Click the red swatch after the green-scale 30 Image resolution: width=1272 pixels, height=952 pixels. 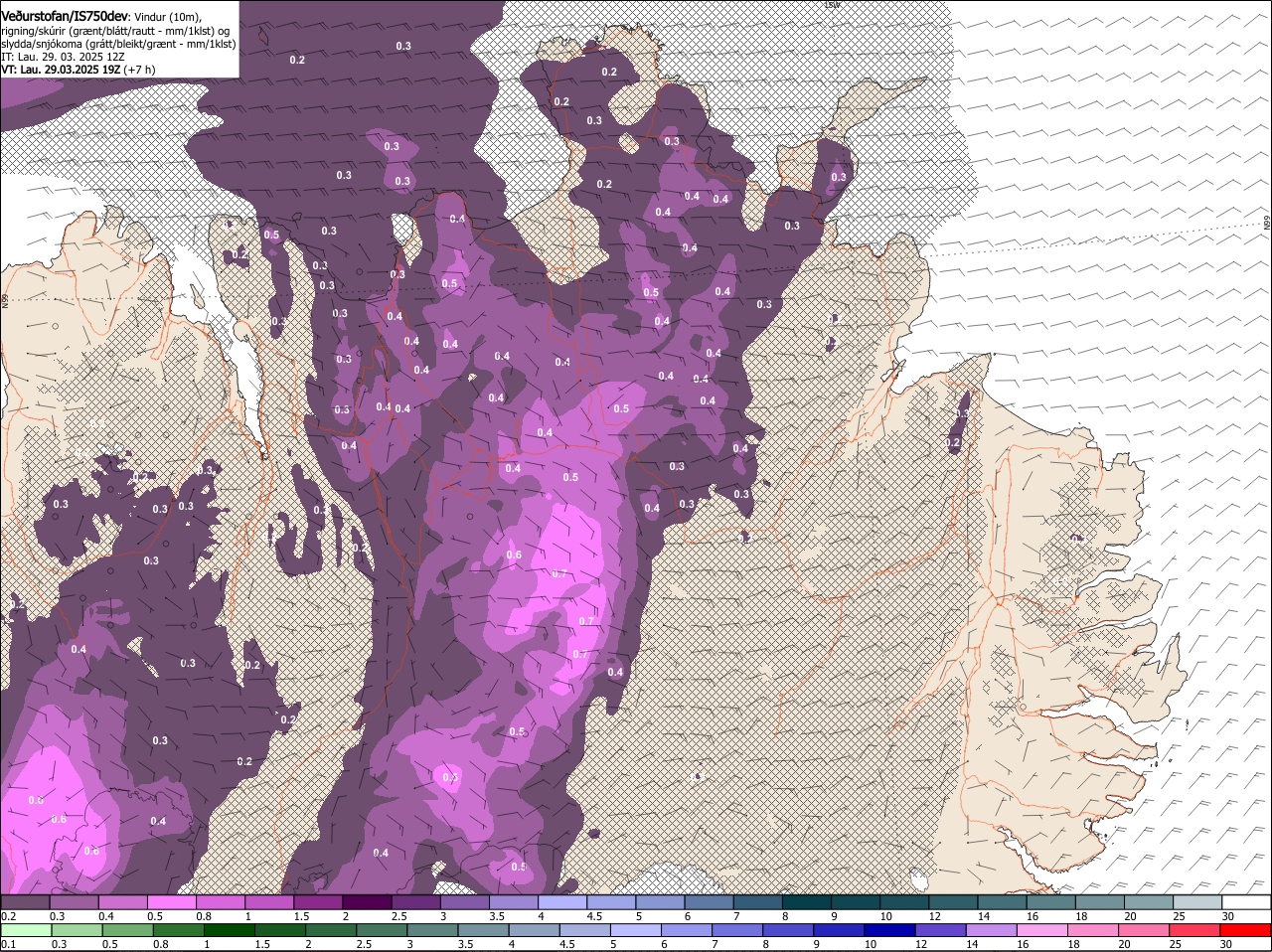1247,930
